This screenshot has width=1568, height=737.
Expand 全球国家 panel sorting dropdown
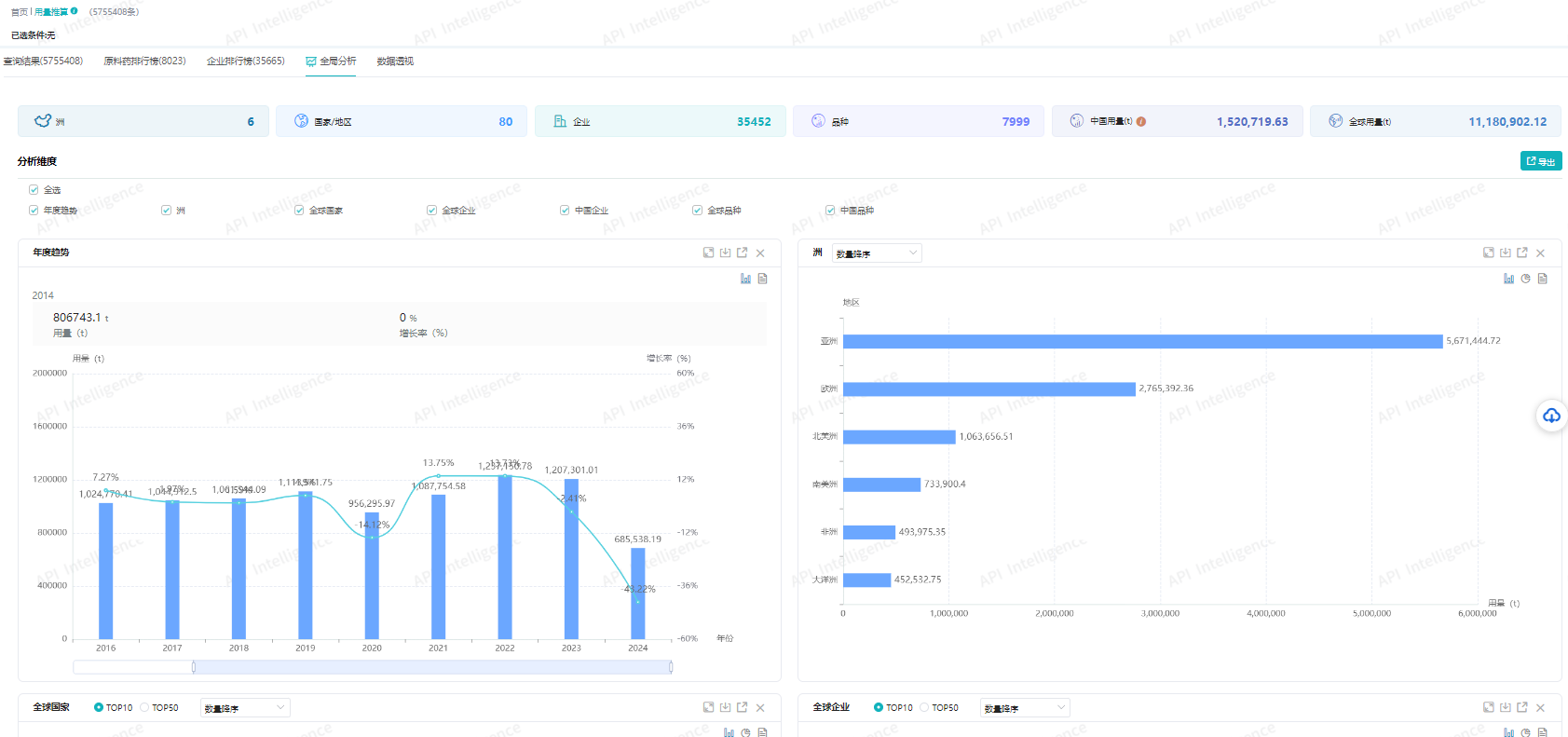245,708
